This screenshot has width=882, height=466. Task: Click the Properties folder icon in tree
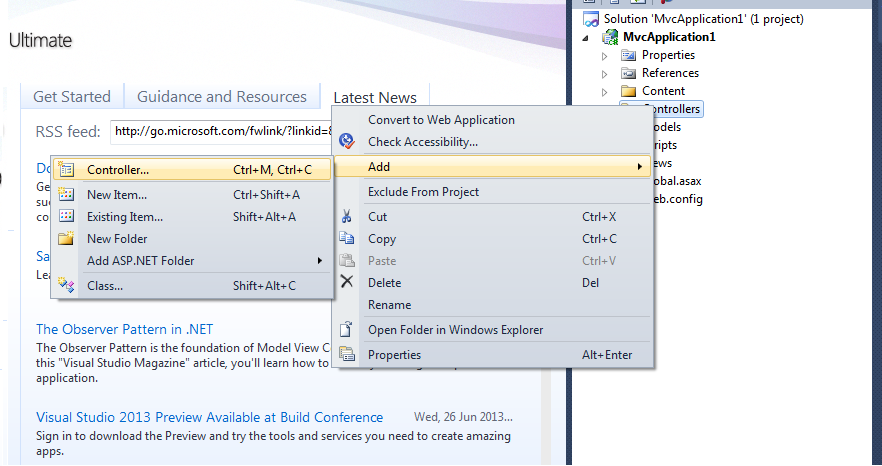(x=628, y=55)
